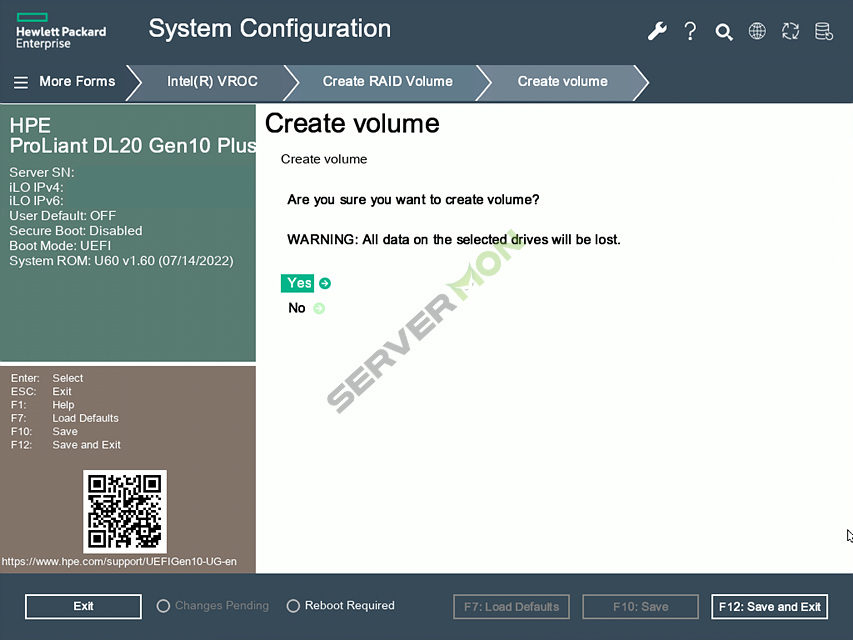Click the question mark help icon
Screen dimensions: 853x640
pos(690,31)
